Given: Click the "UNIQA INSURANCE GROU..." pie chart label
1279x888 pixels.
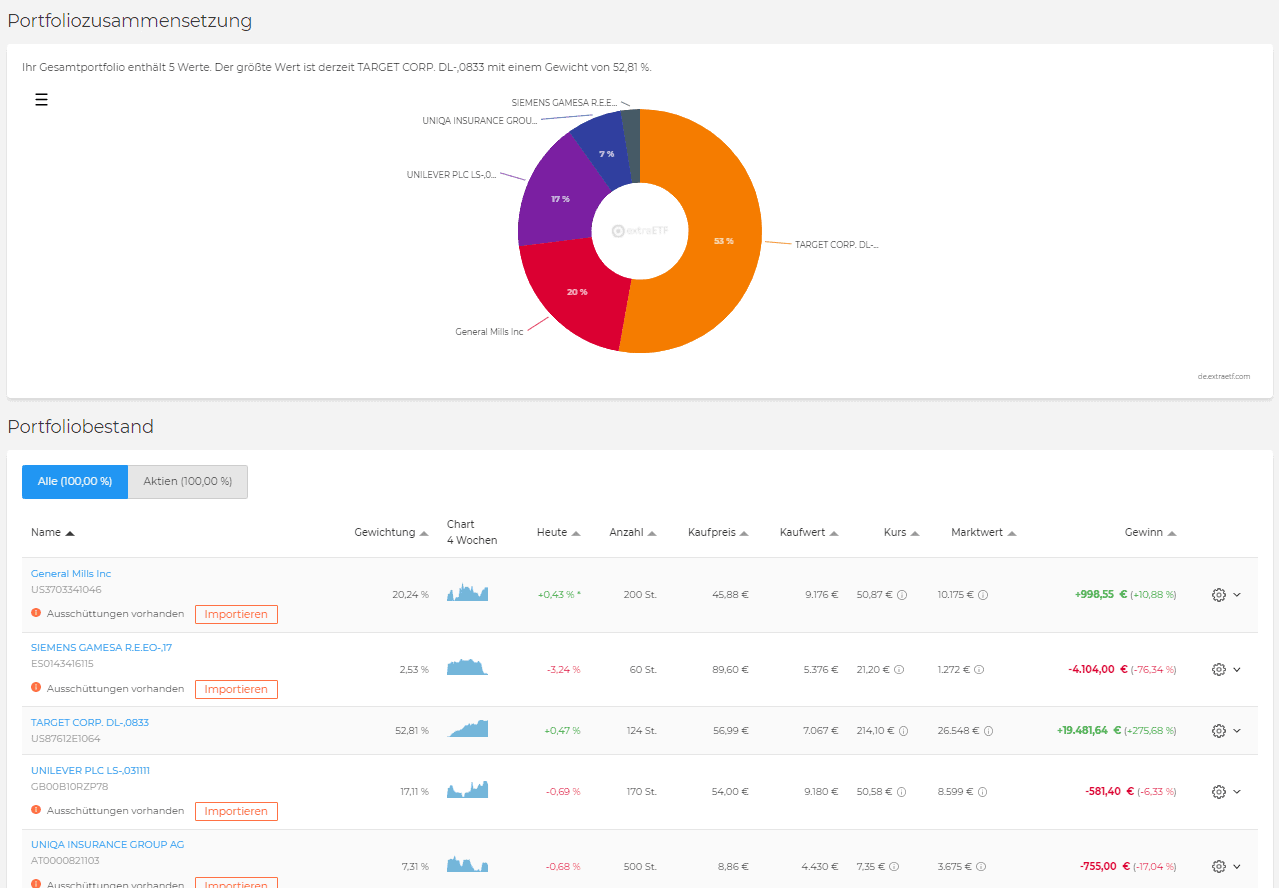Looking at the screenshot, I should point(480,121).
